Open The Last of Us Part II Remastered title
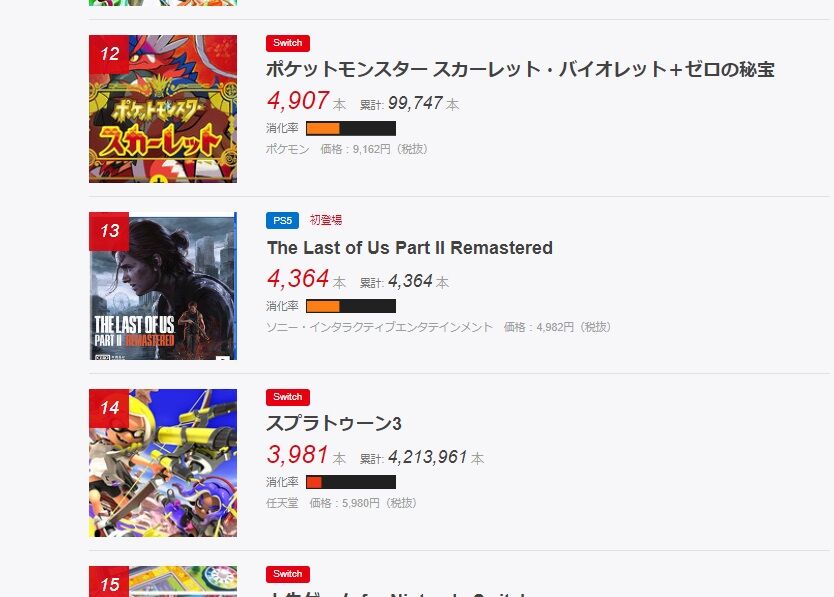834x597 pixels. 410,248
